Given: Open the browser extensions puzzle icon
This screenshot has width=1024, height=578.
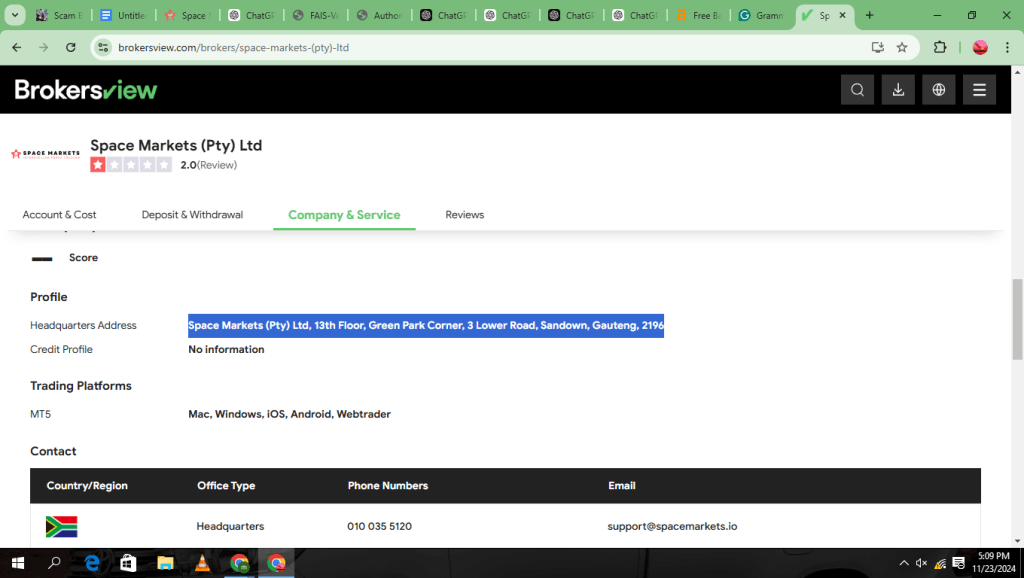Looking at the screenshot, I should coord(940,47).
